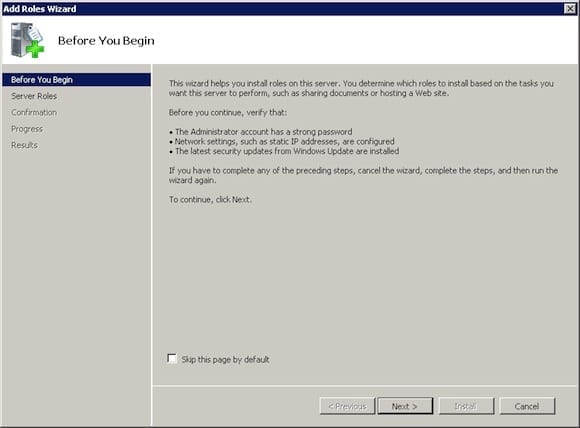The height and width of the screenshot is (428, 580).
Task: Go to the Server Roles step
Action: pos(34,96)
